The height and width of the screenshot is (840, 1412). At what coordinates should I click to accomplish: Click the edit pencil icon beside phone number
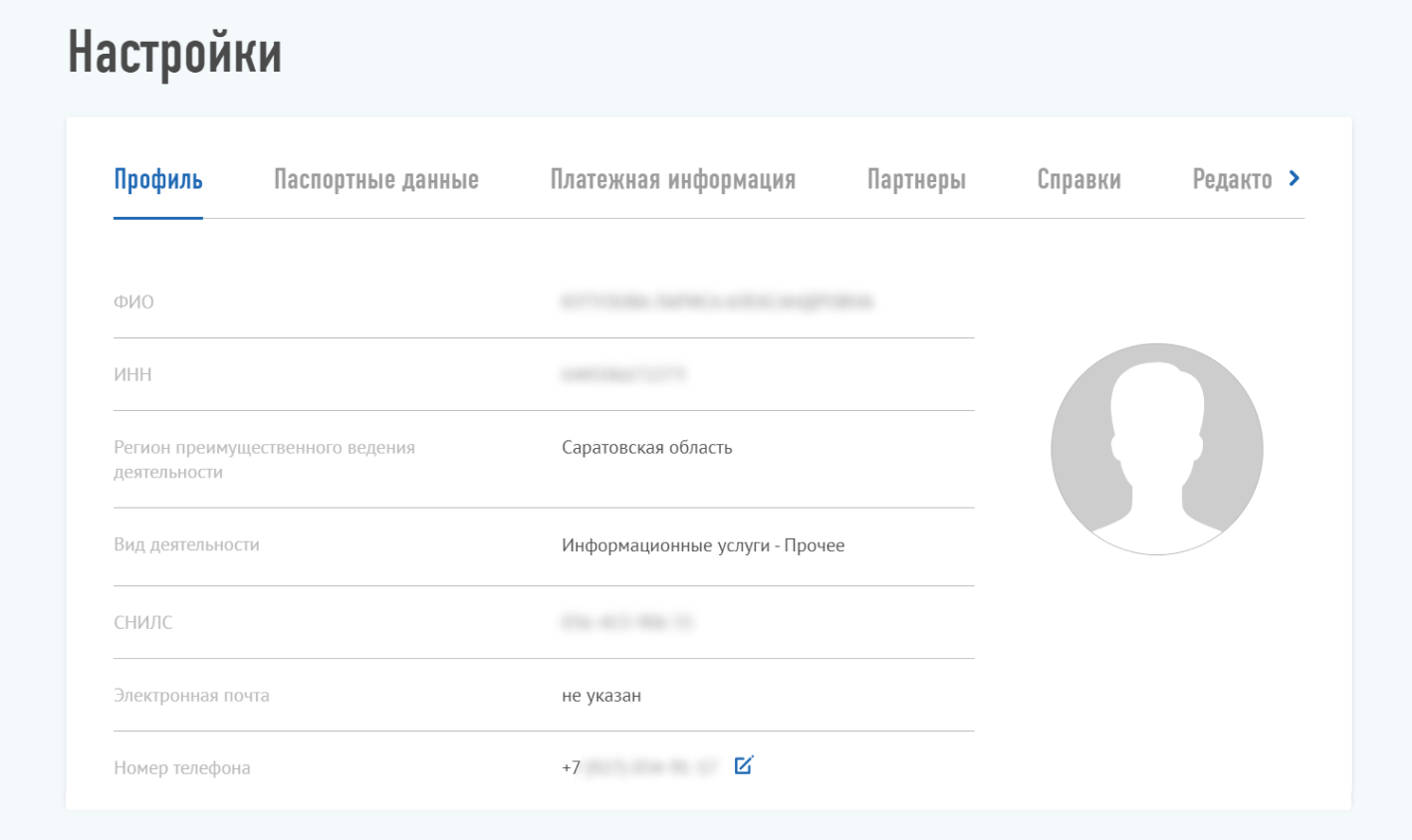tap(744, 765)
